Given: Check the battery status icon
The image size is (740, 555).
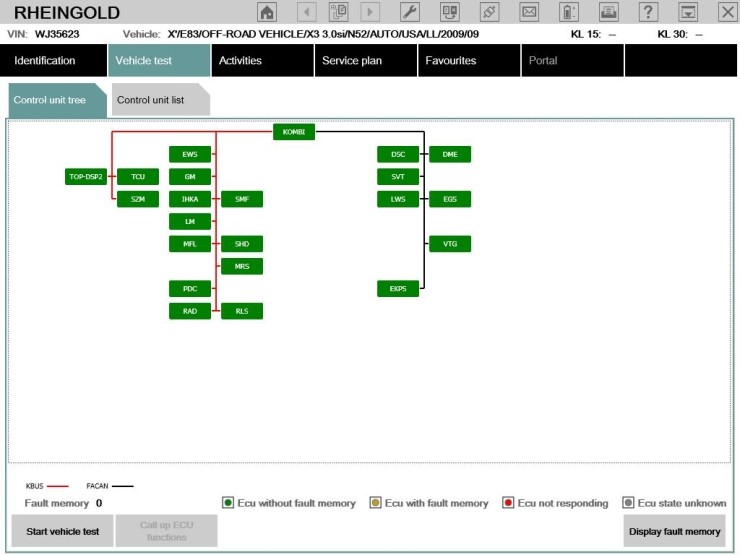Looking at the screenshot, I should coord(569,12).
